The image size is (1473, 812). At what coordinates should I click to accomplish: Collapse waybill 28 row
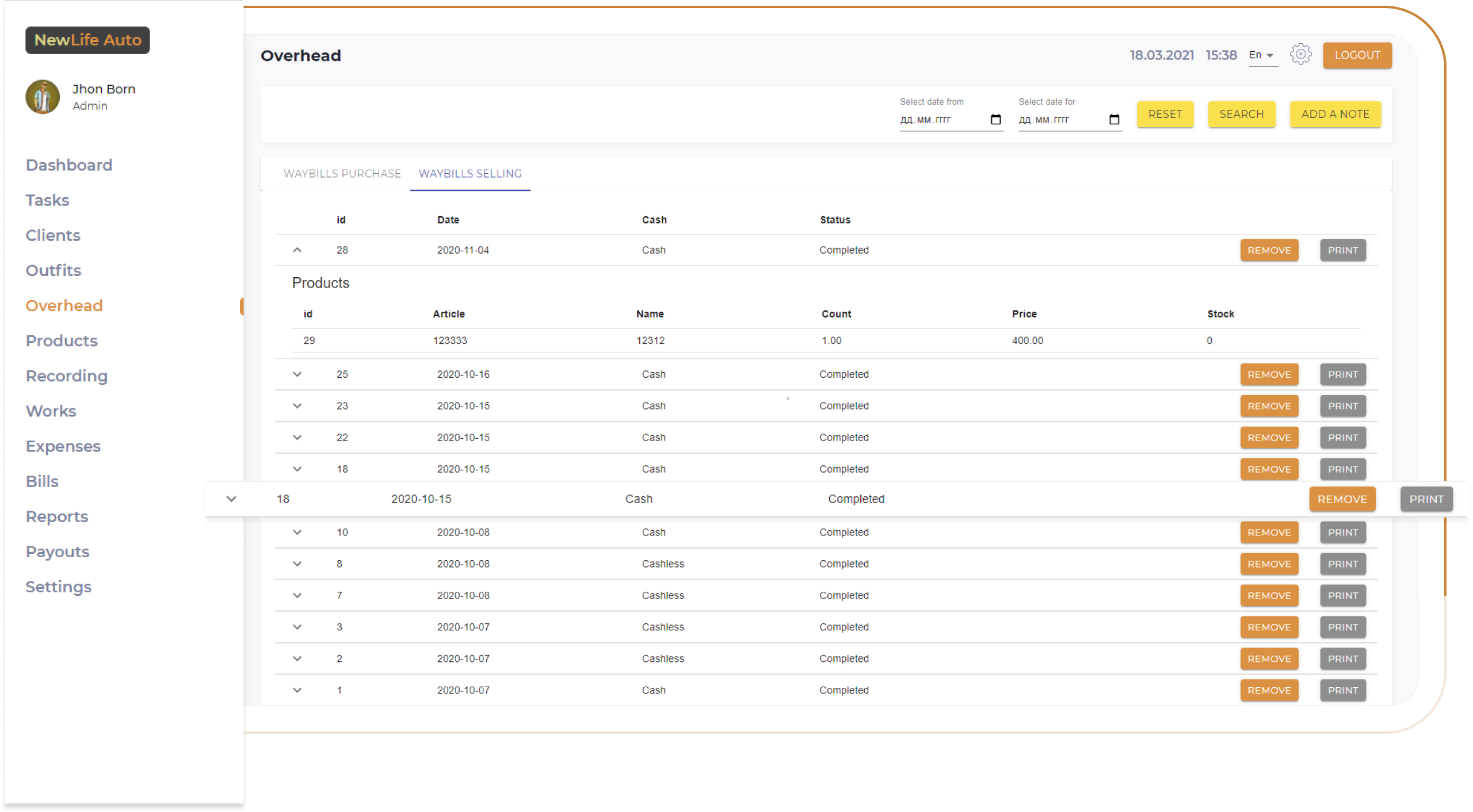297,250
